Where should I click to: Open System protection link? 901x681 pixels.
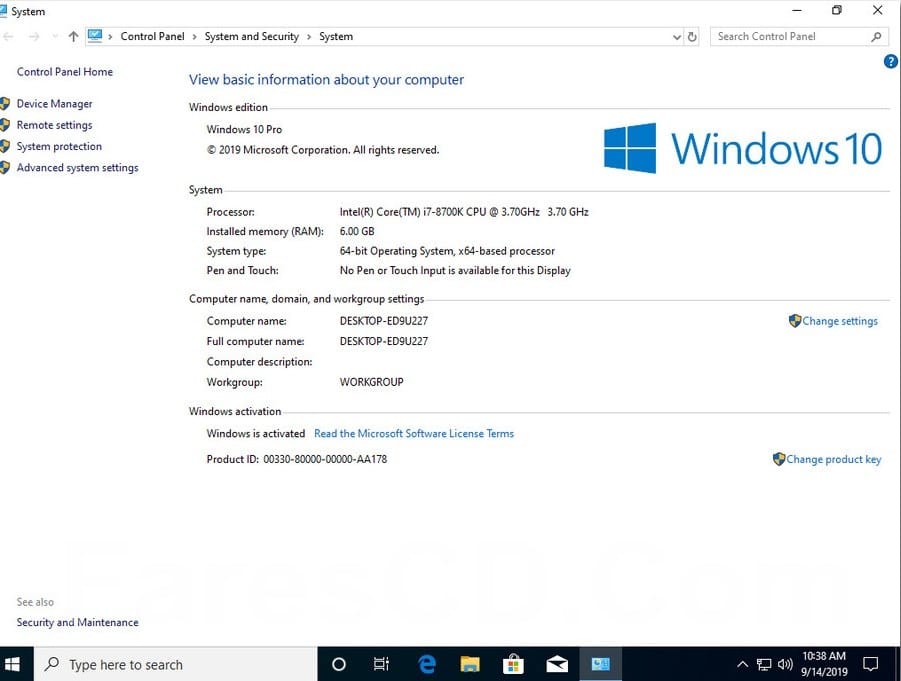[x=59, y=146]
